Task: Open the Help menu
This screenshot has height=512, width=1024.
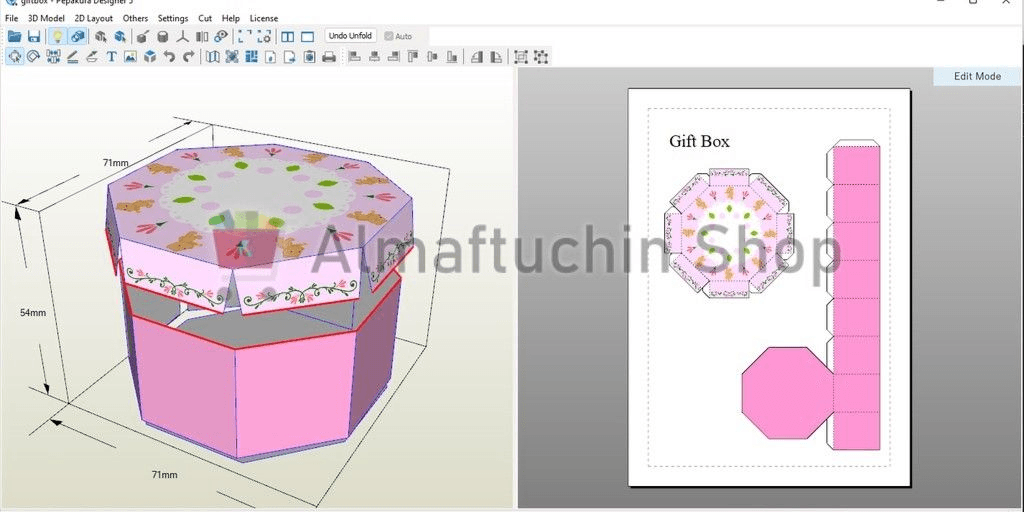Action: click(x=231, y=18)
